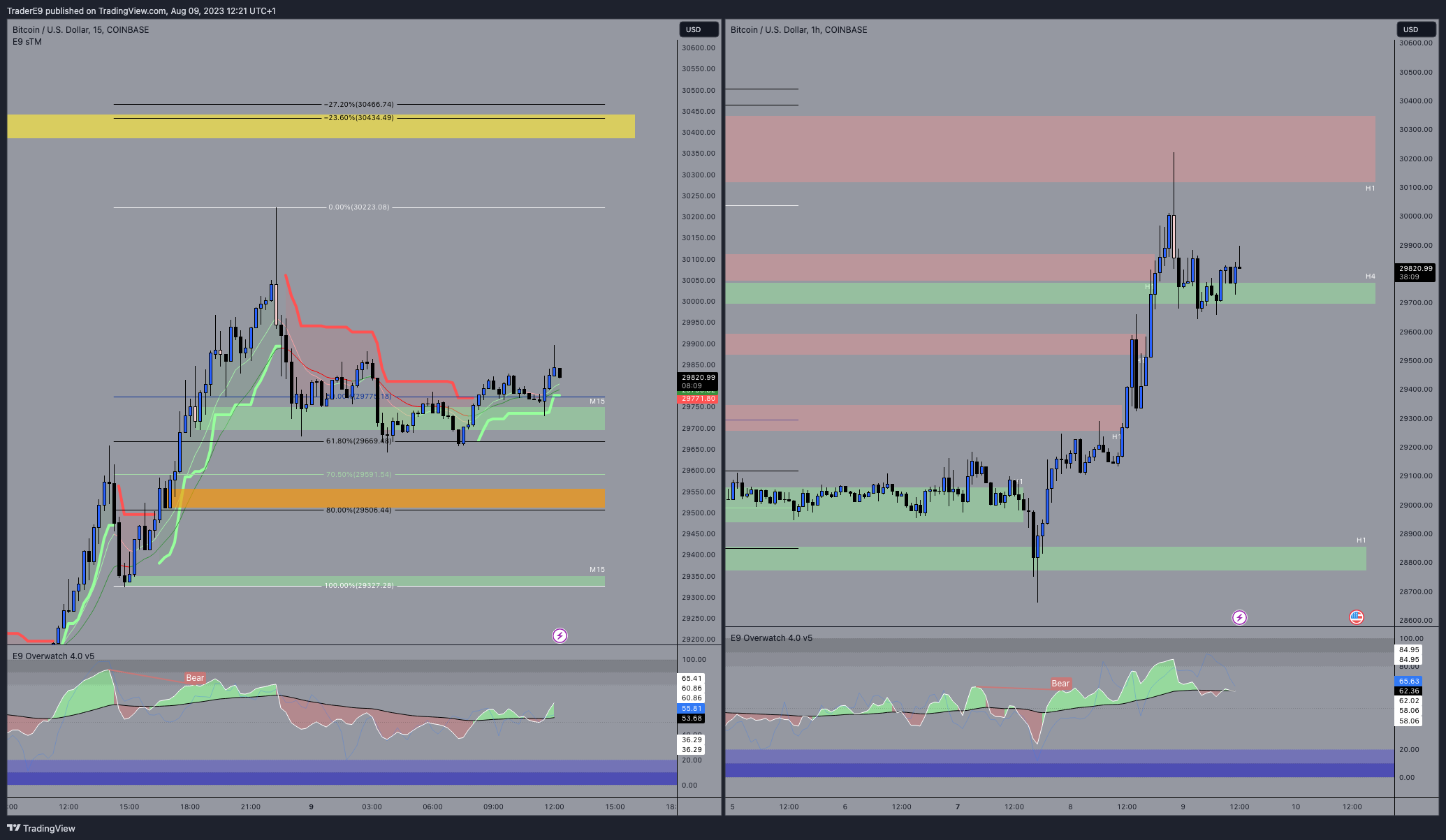Select the Bitcoin / U.S. Dollar, 1h title

coord(798,29)
